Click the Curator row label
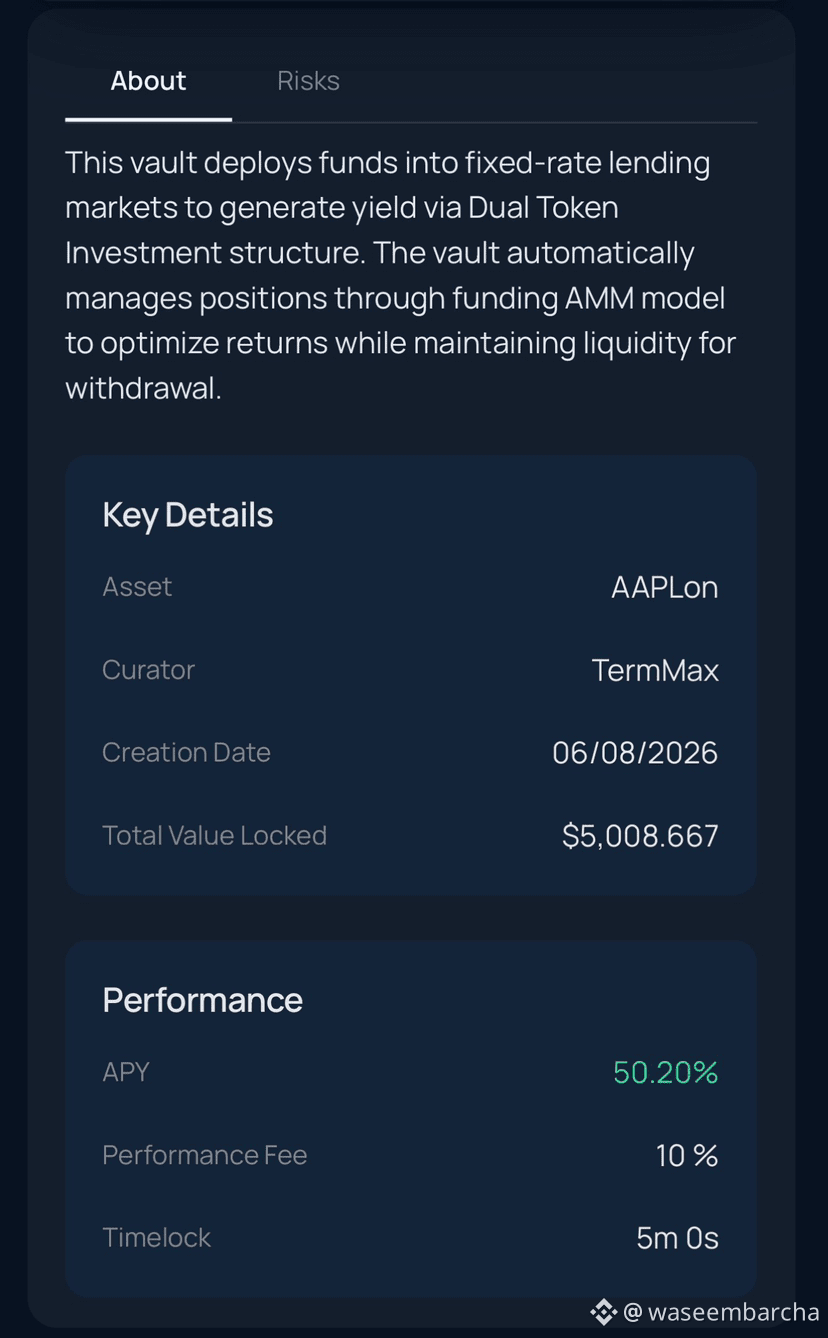The height and width of the screenshot is (1338, 828). click(148, 670)
